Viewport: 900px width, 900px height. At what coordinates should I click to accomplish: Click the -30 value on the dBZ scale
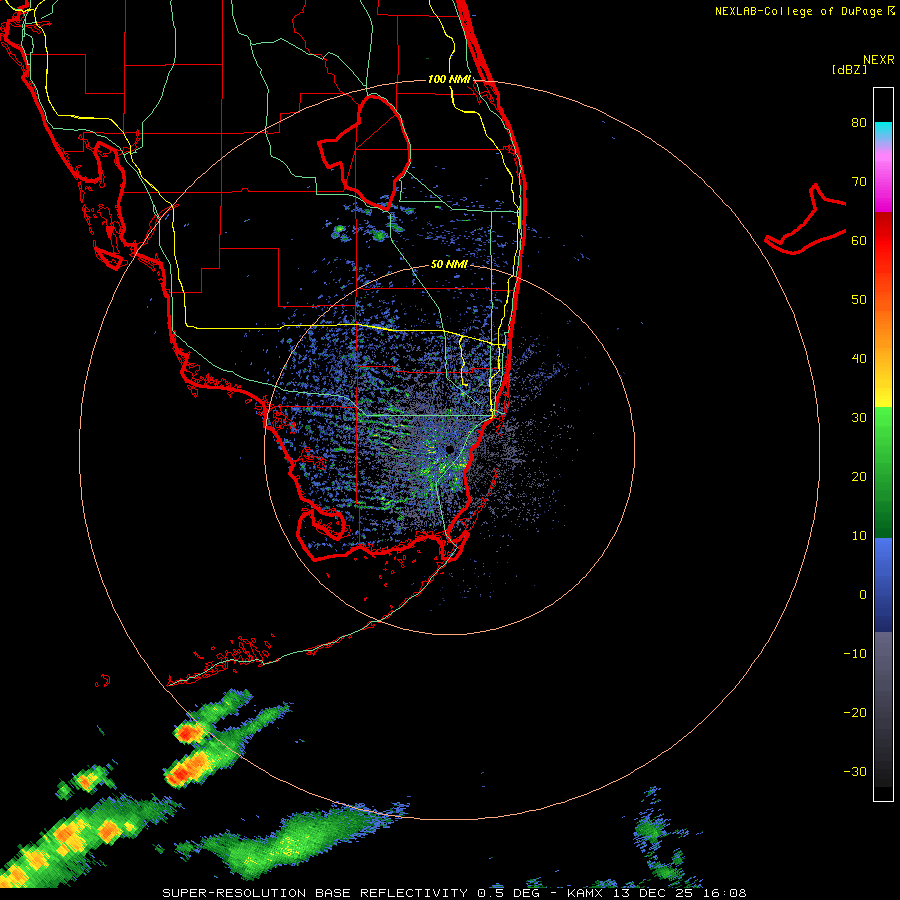click(855, 772)
